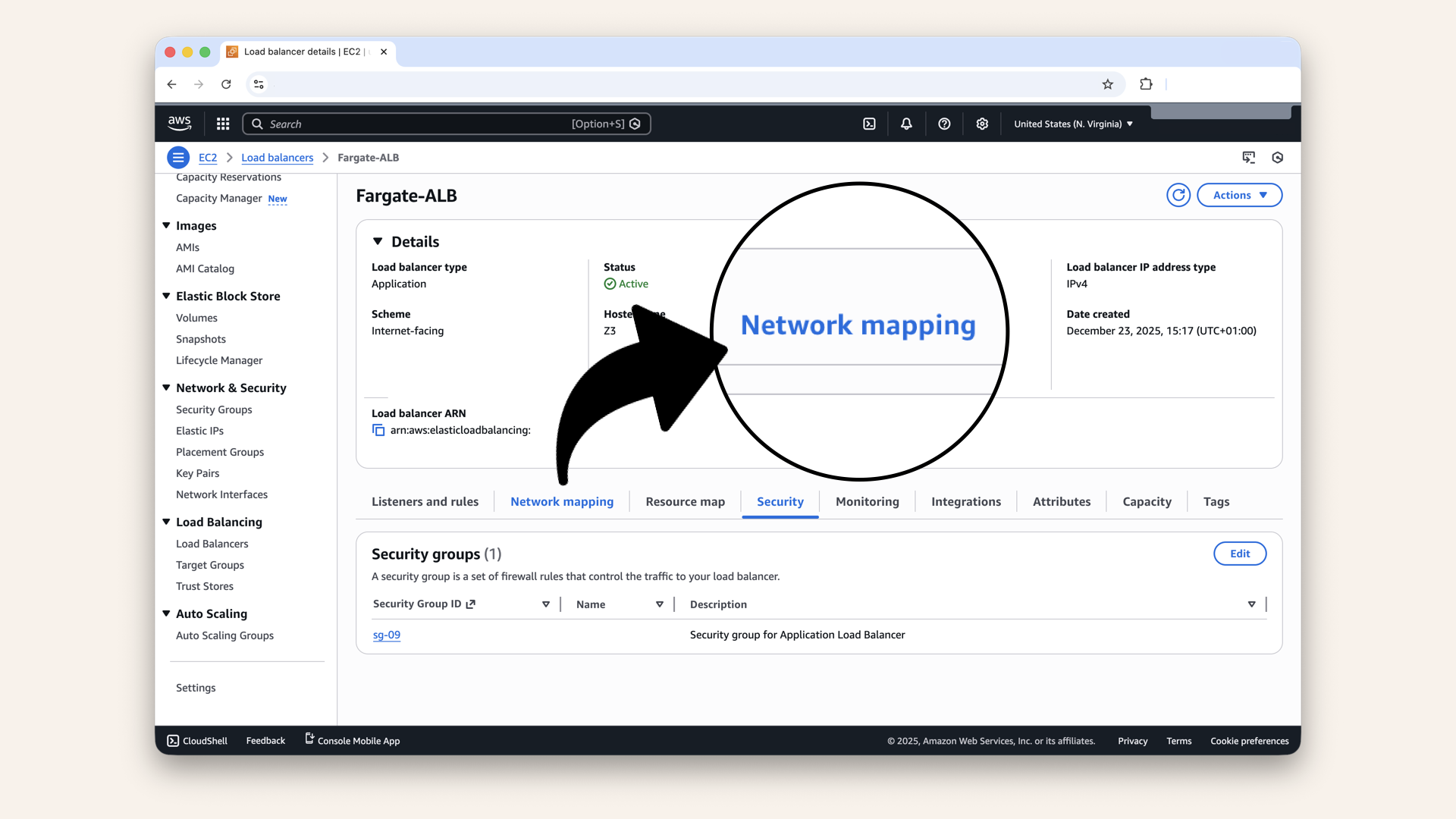Collapse the Details section disclosure triangle
This screenshot has width=1456, height=819.
378,241
